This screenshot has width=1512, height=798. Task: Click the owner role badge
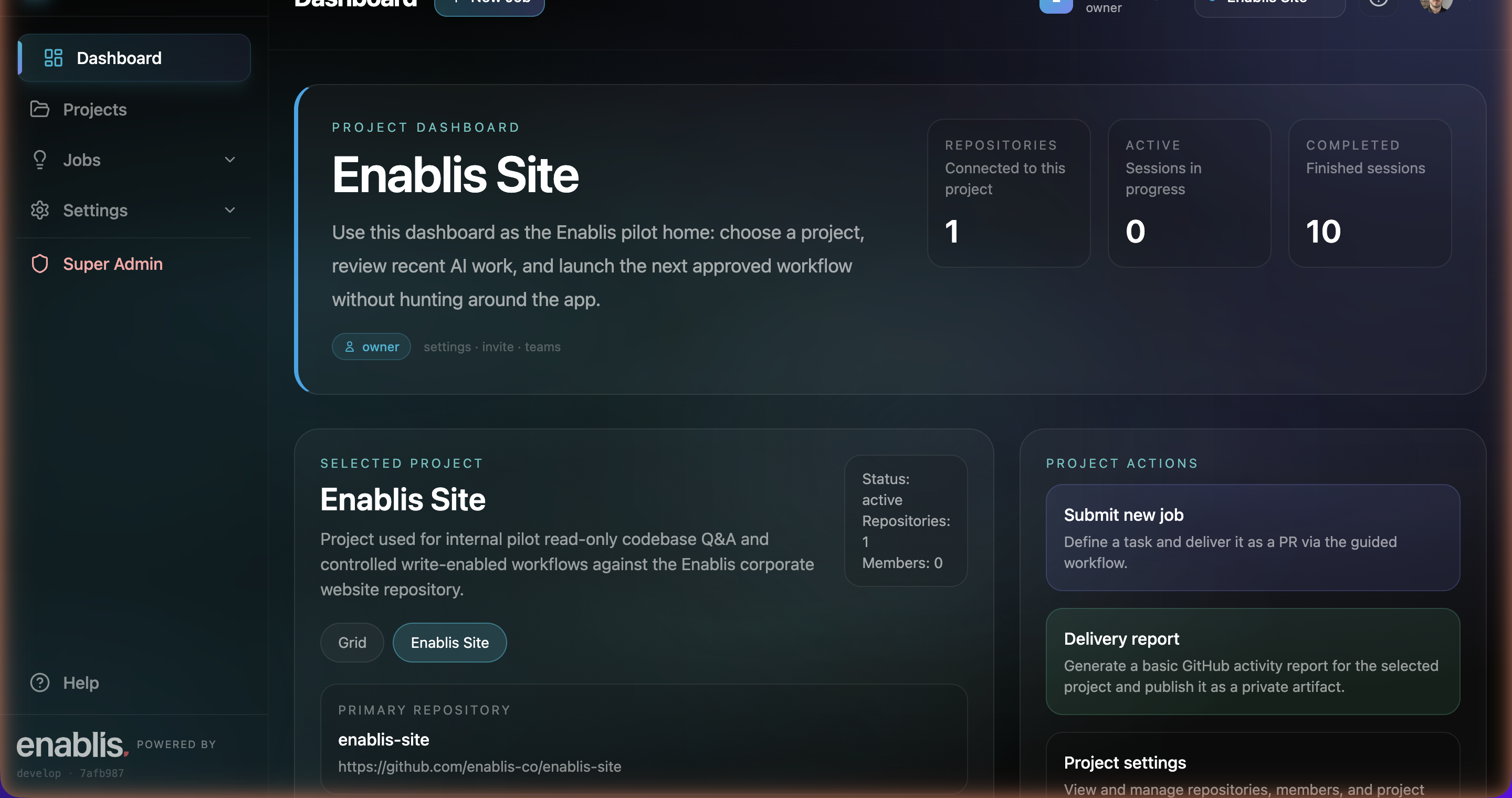371,347
